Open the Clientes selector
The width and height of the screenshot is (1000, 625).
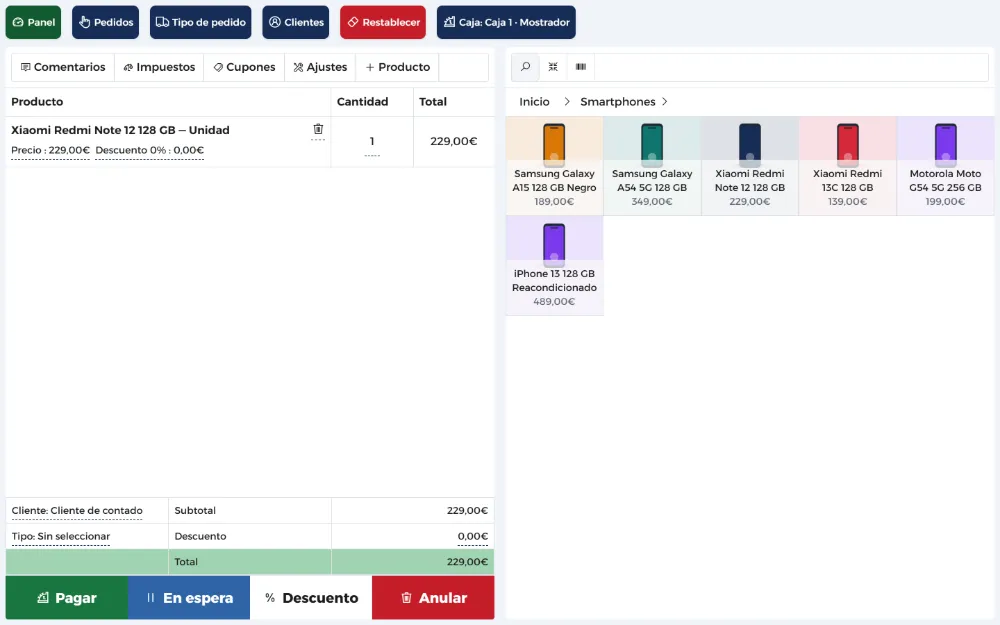point(296,22)
